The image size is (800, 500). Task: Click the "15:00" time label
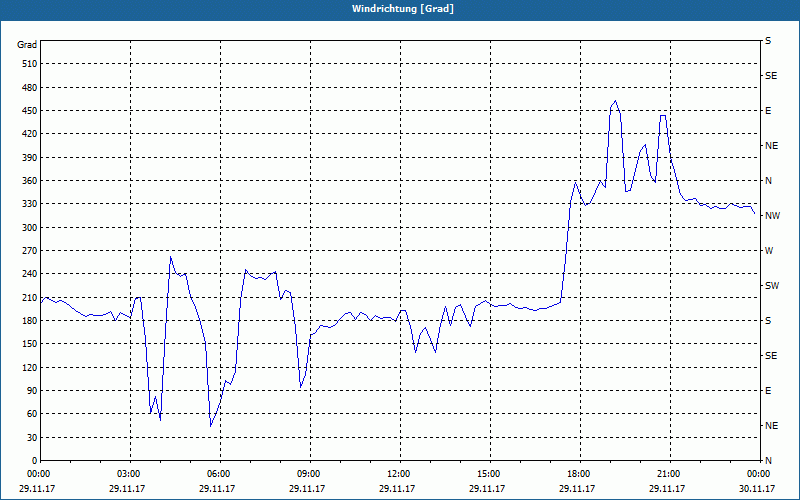click(x=489, y=474)
